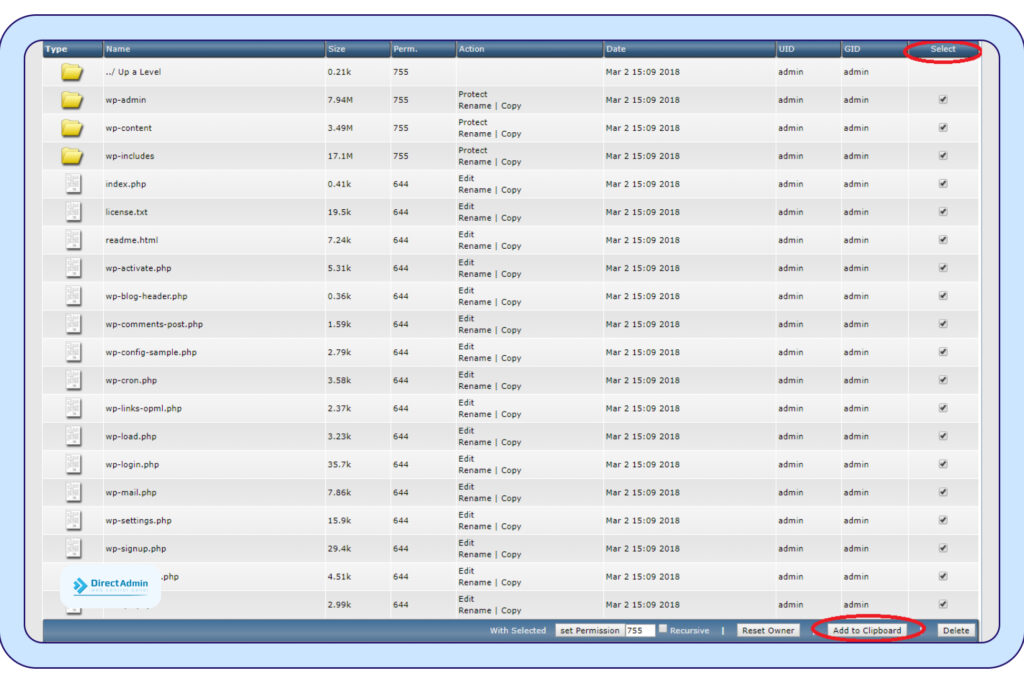The height and width of the screenshot is (683, 1024).
Task: Click the set Permission button
Action: [590, 631]
